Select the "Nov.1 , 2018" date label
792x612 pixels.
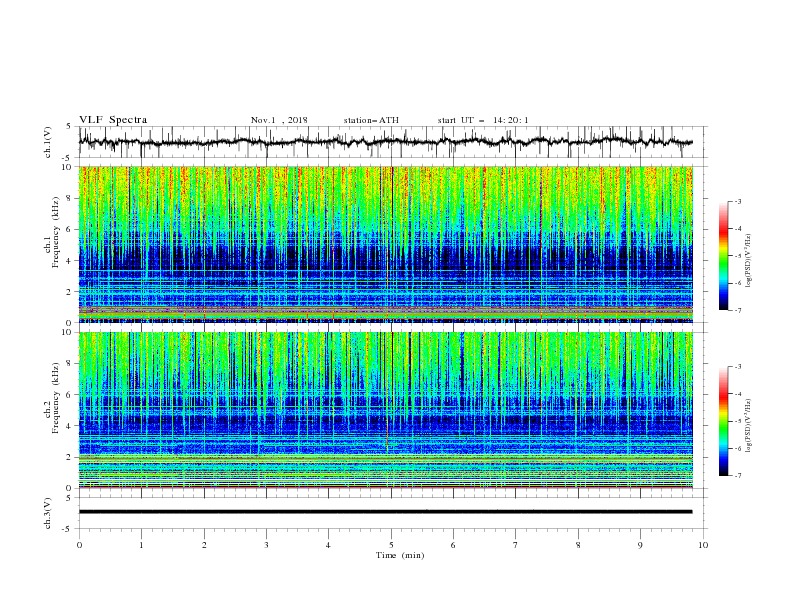tap(279, 120)
